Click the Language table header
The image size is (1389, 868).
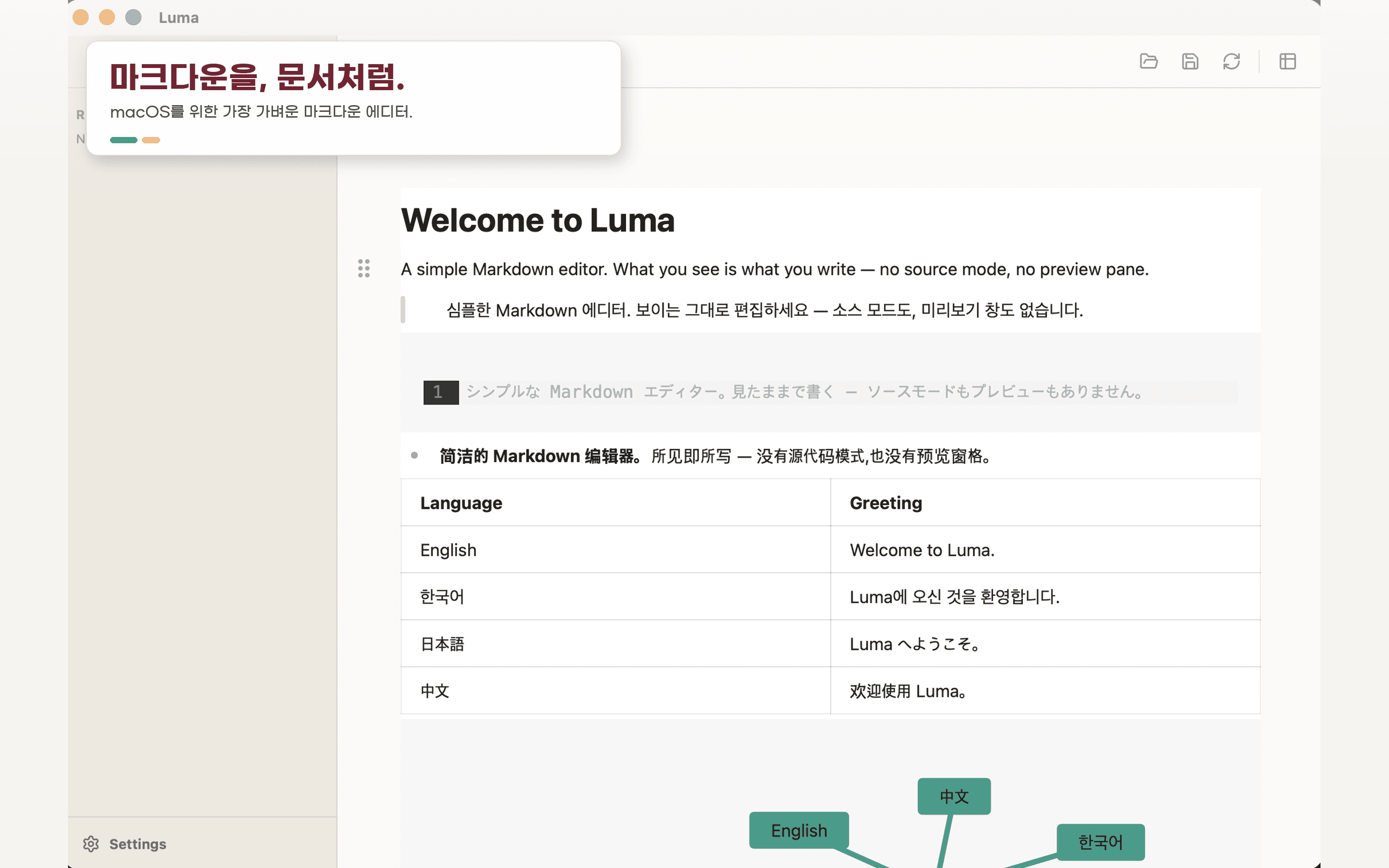coord(615,503)
